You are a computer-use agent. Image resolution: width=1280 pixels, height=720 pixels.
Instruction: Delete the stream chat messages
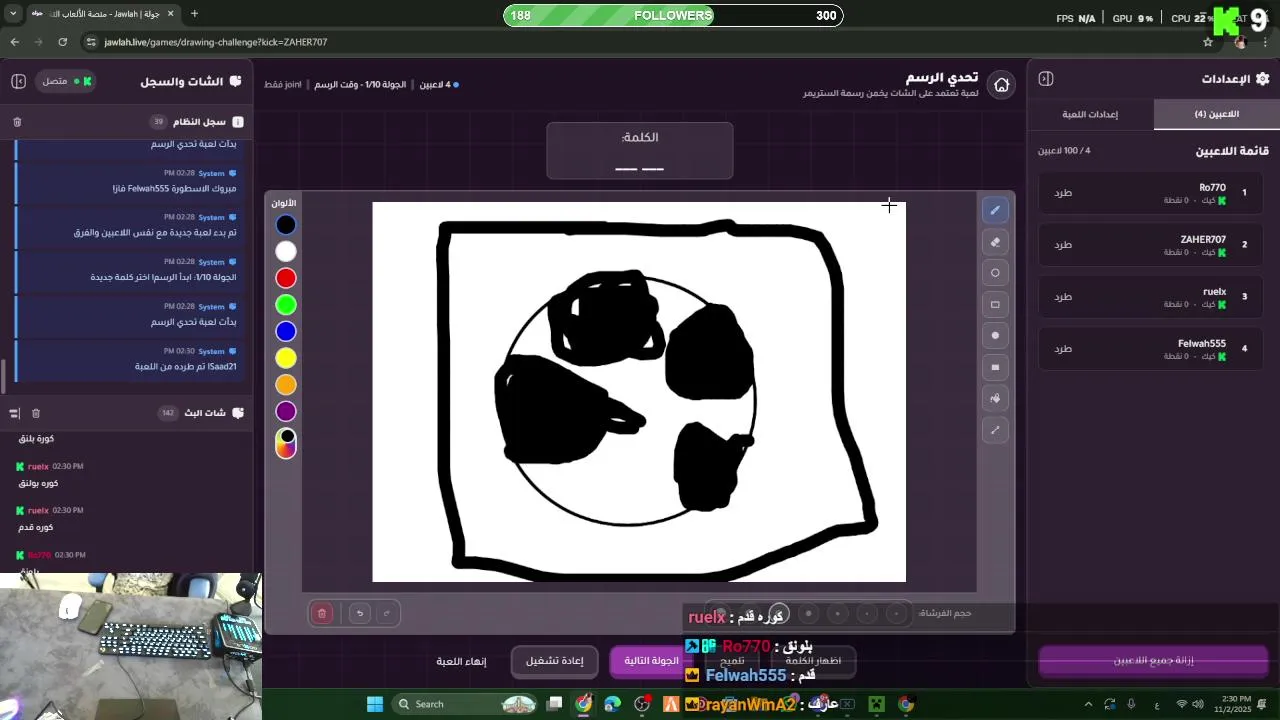36,413
